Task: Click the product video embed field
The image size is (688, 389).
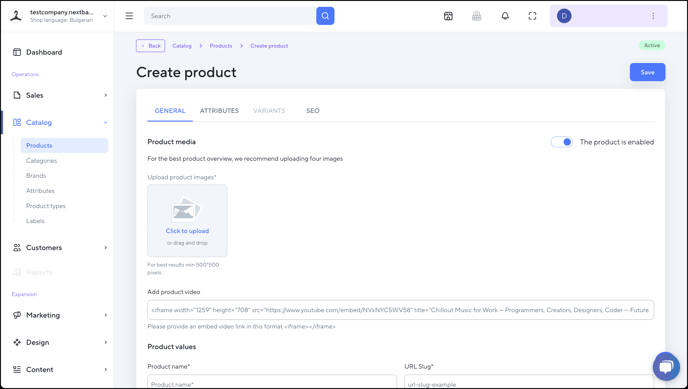Action: [401, 310]
